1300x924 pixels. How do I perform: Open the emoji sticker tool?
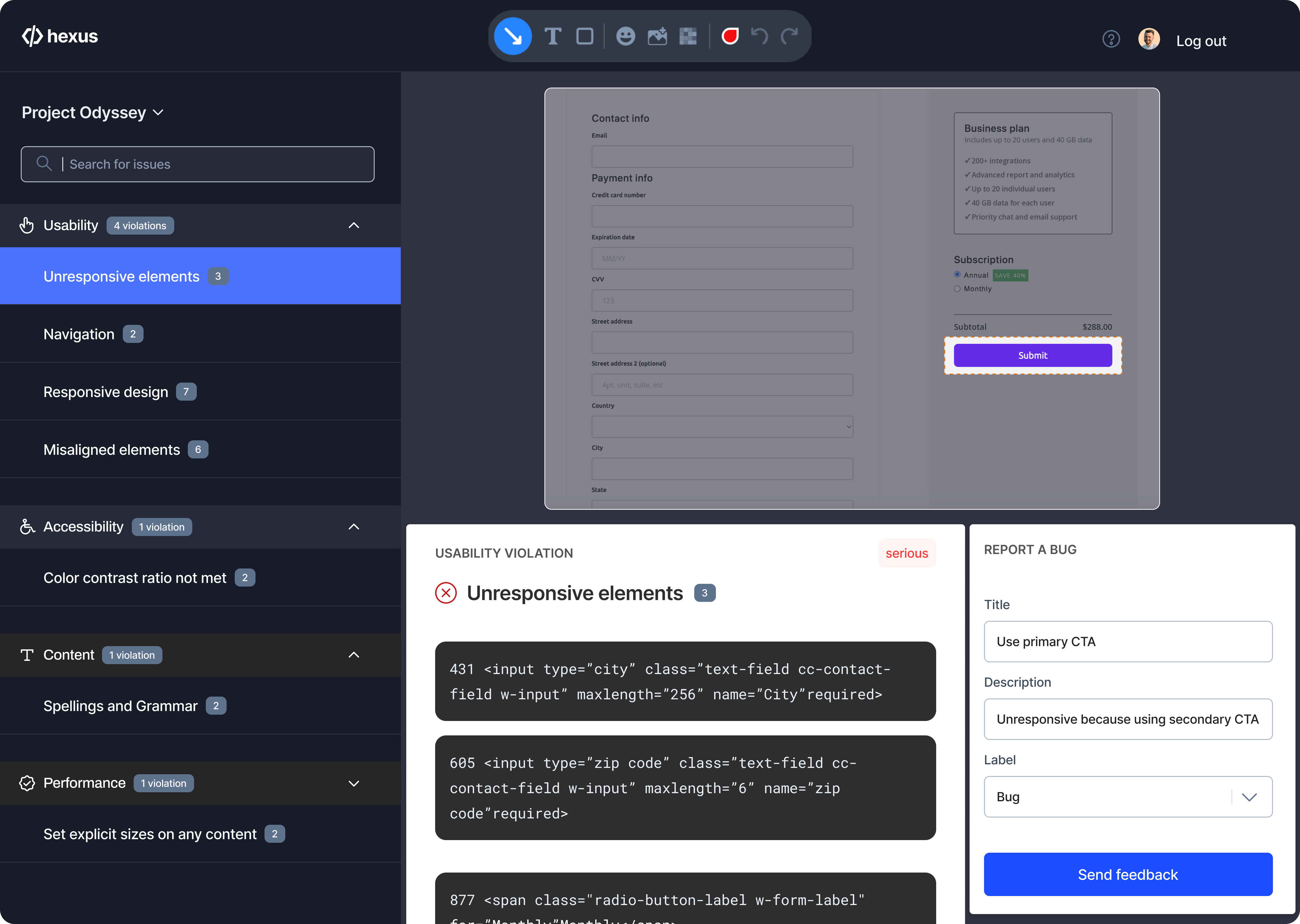(x=626, y=36)
